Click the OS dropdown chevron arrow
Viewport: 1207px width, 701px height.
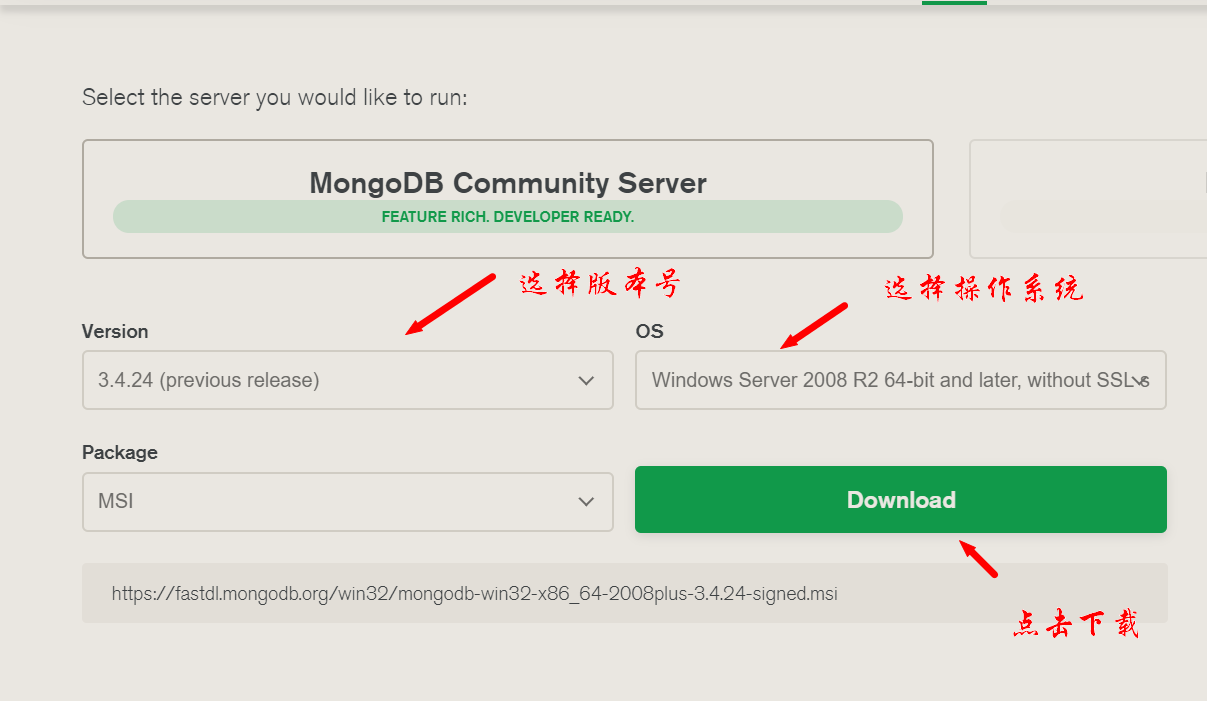1139,381
